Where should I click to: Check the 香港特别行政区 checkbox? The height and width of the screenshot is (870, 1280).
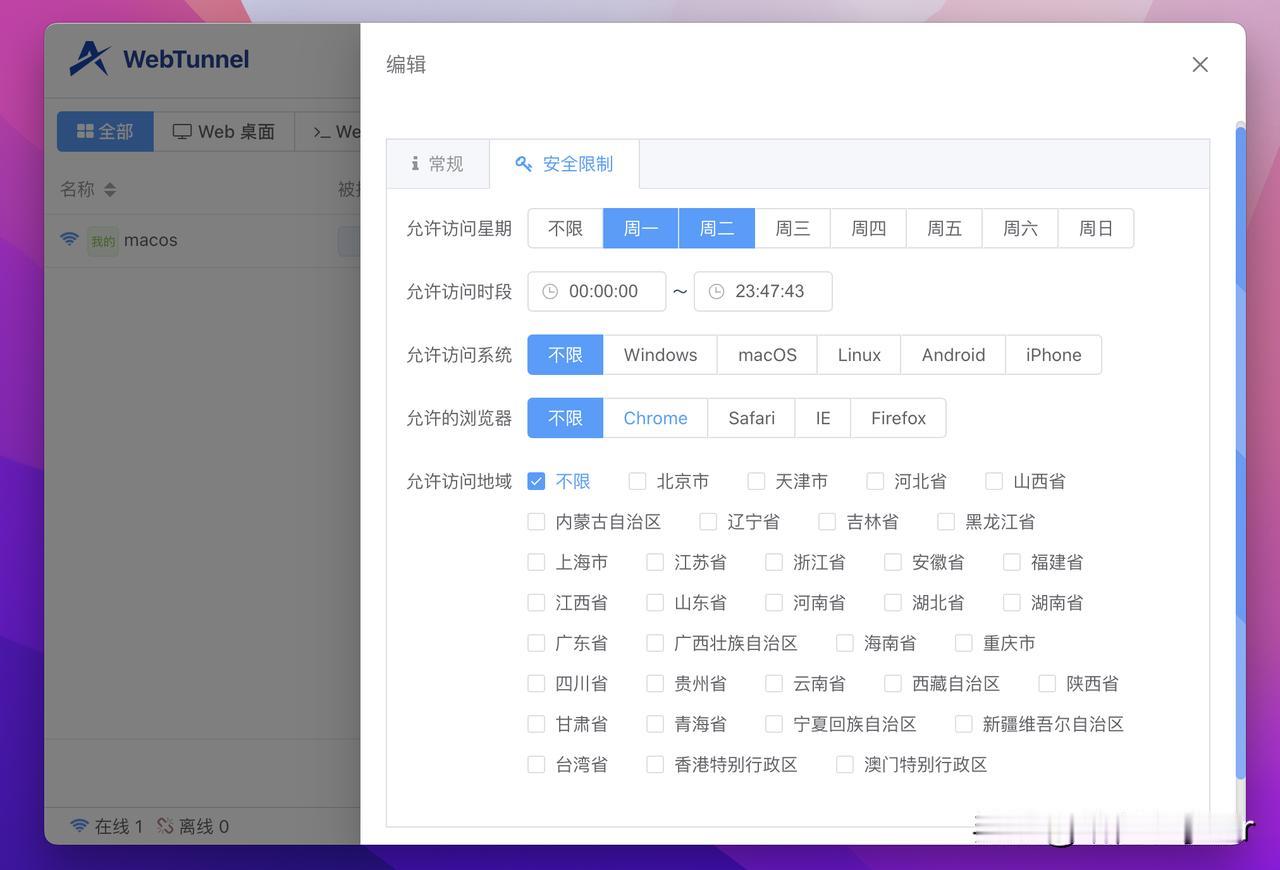[654, 762]
